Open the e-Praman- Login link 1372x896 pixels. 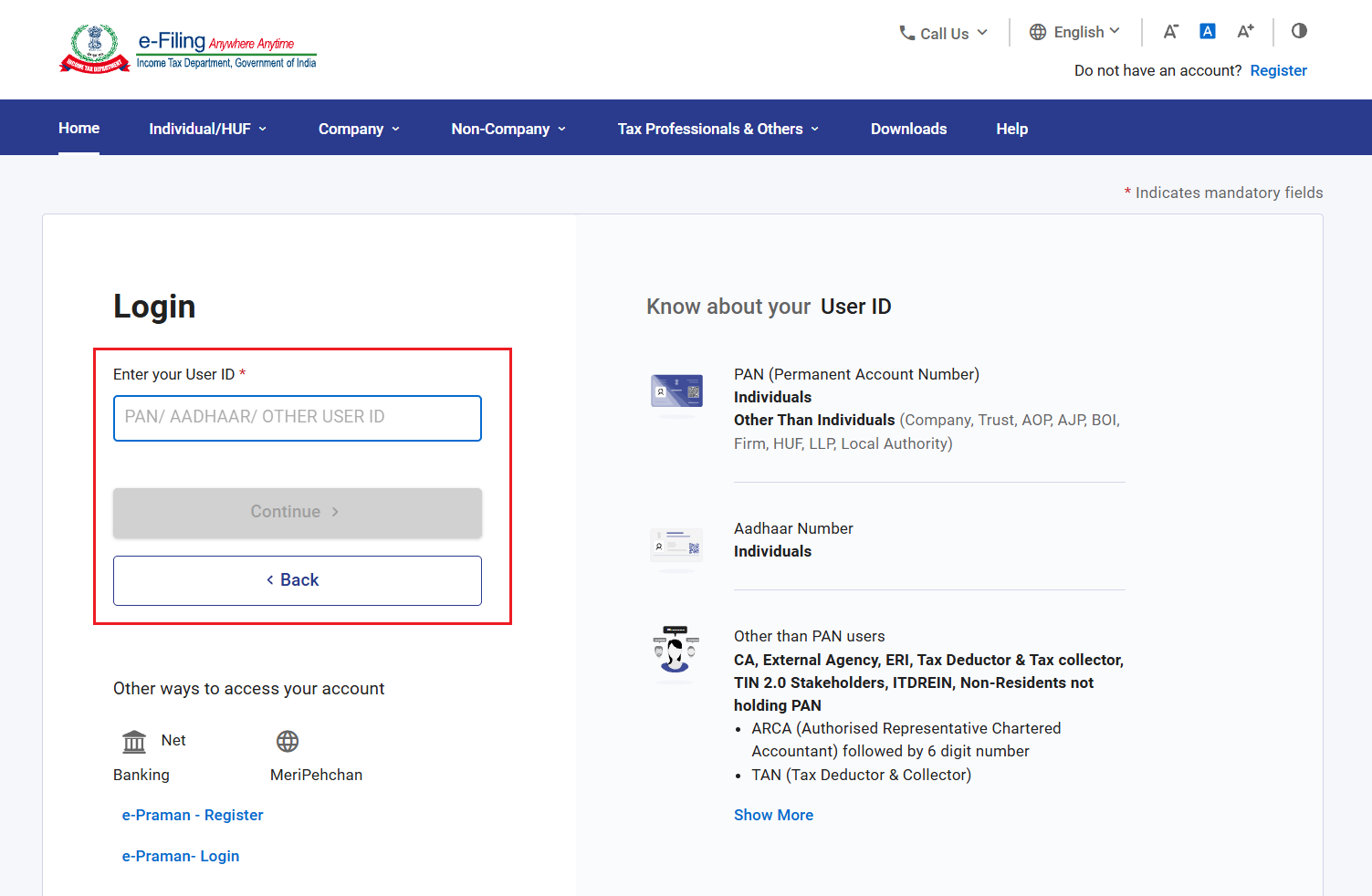pyautogui.click(x=181, y=856)
